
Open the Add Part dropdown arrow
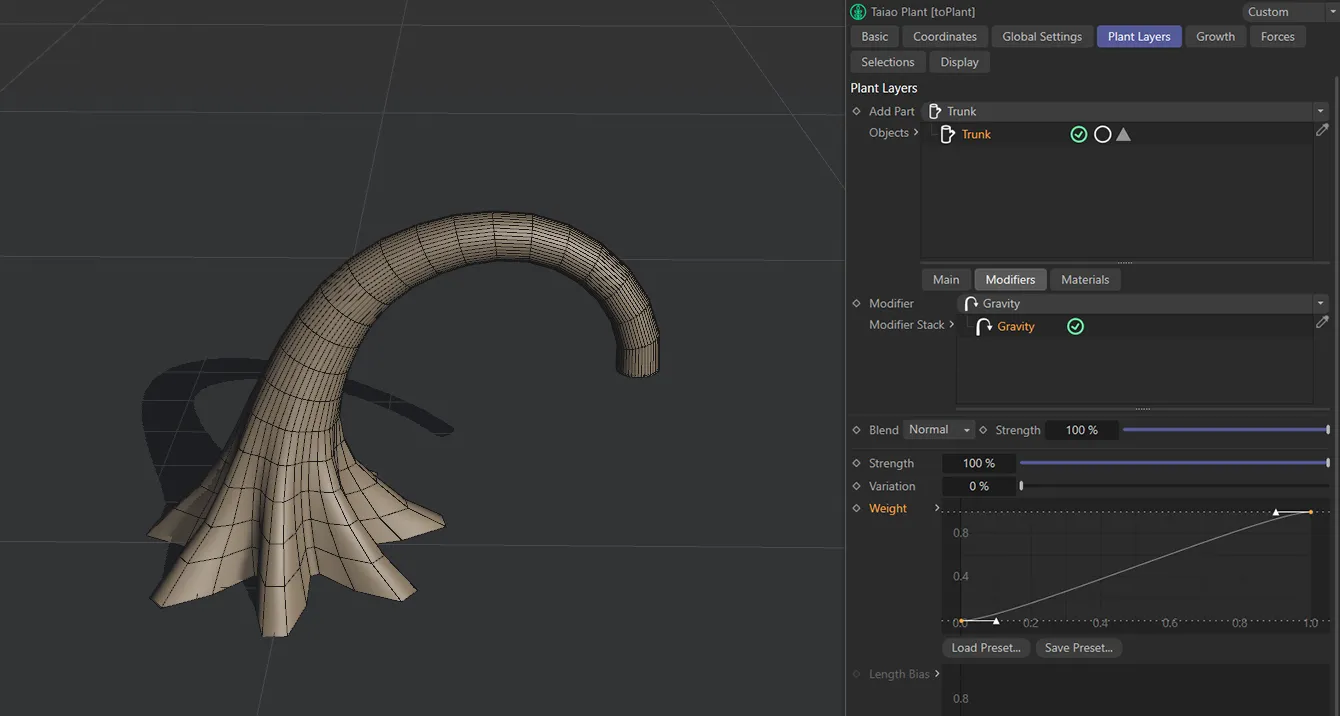click(1320, 110)
